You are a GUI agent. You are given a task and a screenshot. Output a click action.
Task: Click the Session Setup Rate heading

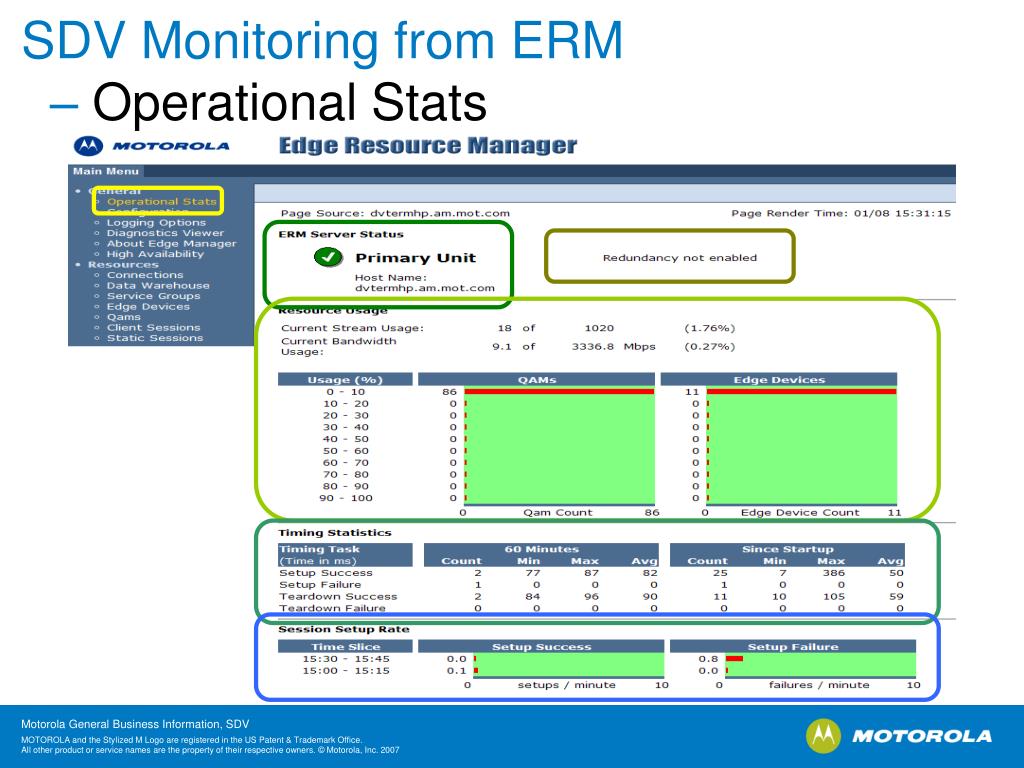[344, 630]
